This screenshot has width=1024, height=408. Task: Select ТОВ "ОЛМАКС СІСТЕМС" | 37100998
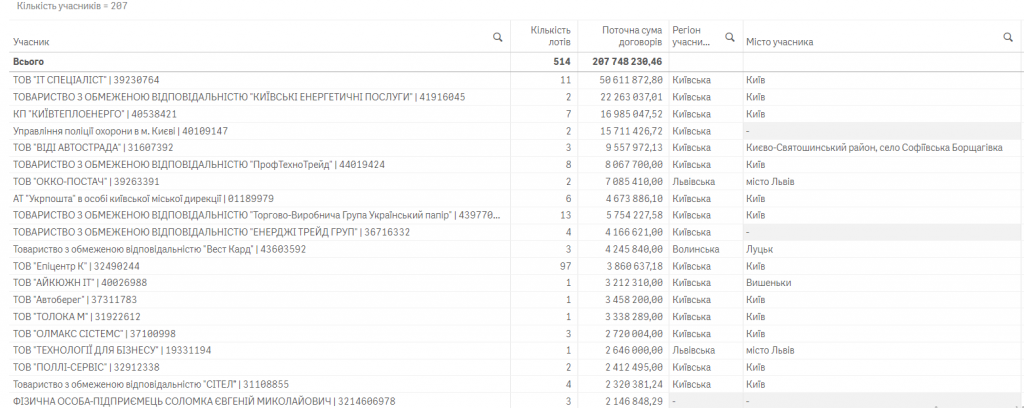pos(94,334)
